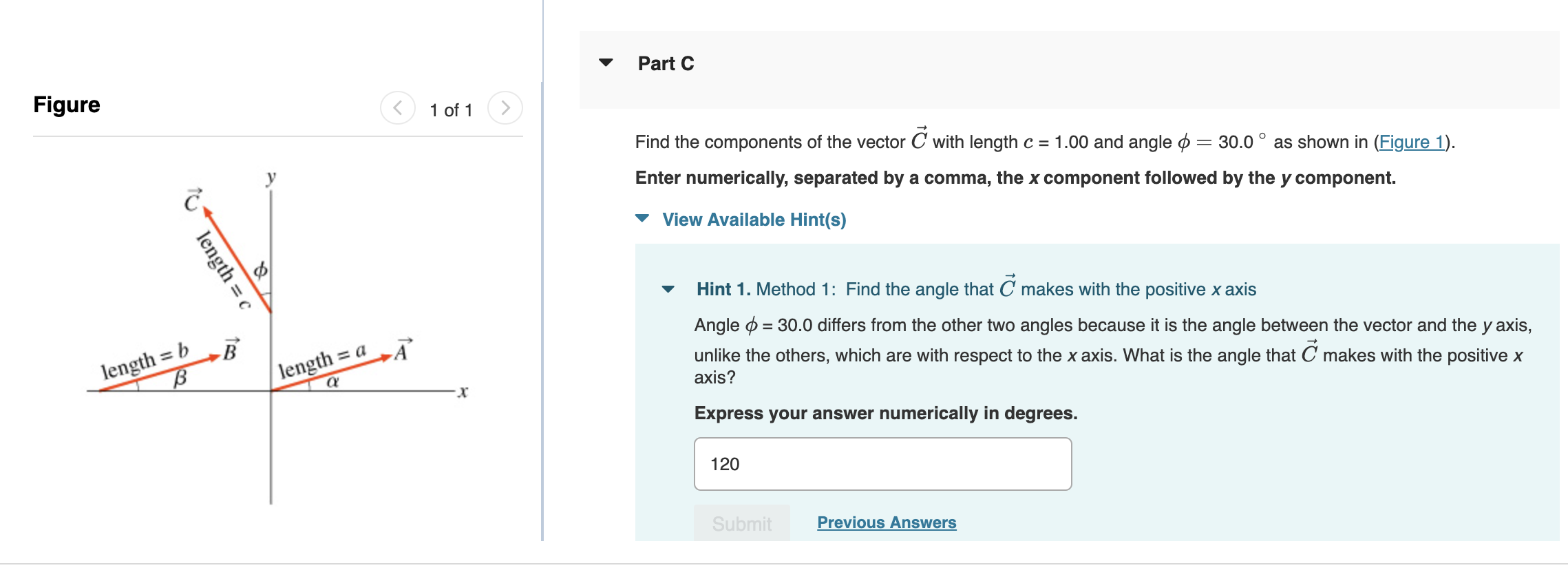Collapse the Part C section triangle
The width and height of the screenshot is (1568, 570).
[x=604, y=64]
